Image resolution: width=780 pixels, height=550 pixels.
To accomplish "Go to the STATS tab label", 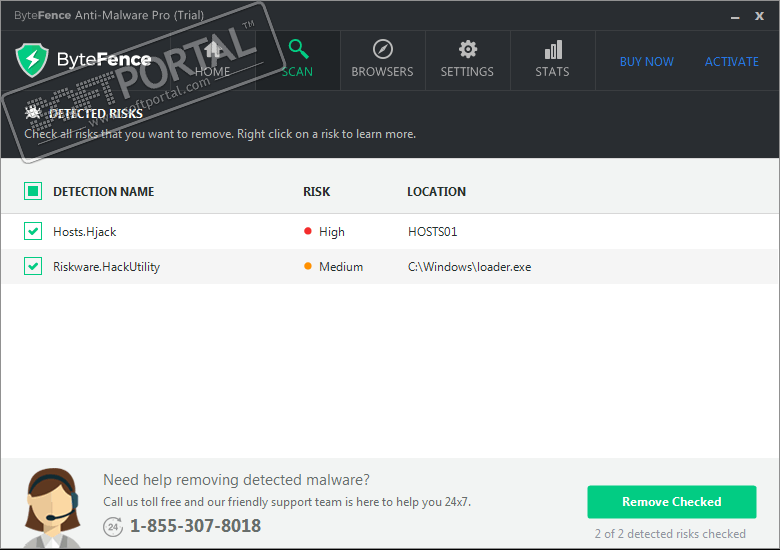I will 552,72.
